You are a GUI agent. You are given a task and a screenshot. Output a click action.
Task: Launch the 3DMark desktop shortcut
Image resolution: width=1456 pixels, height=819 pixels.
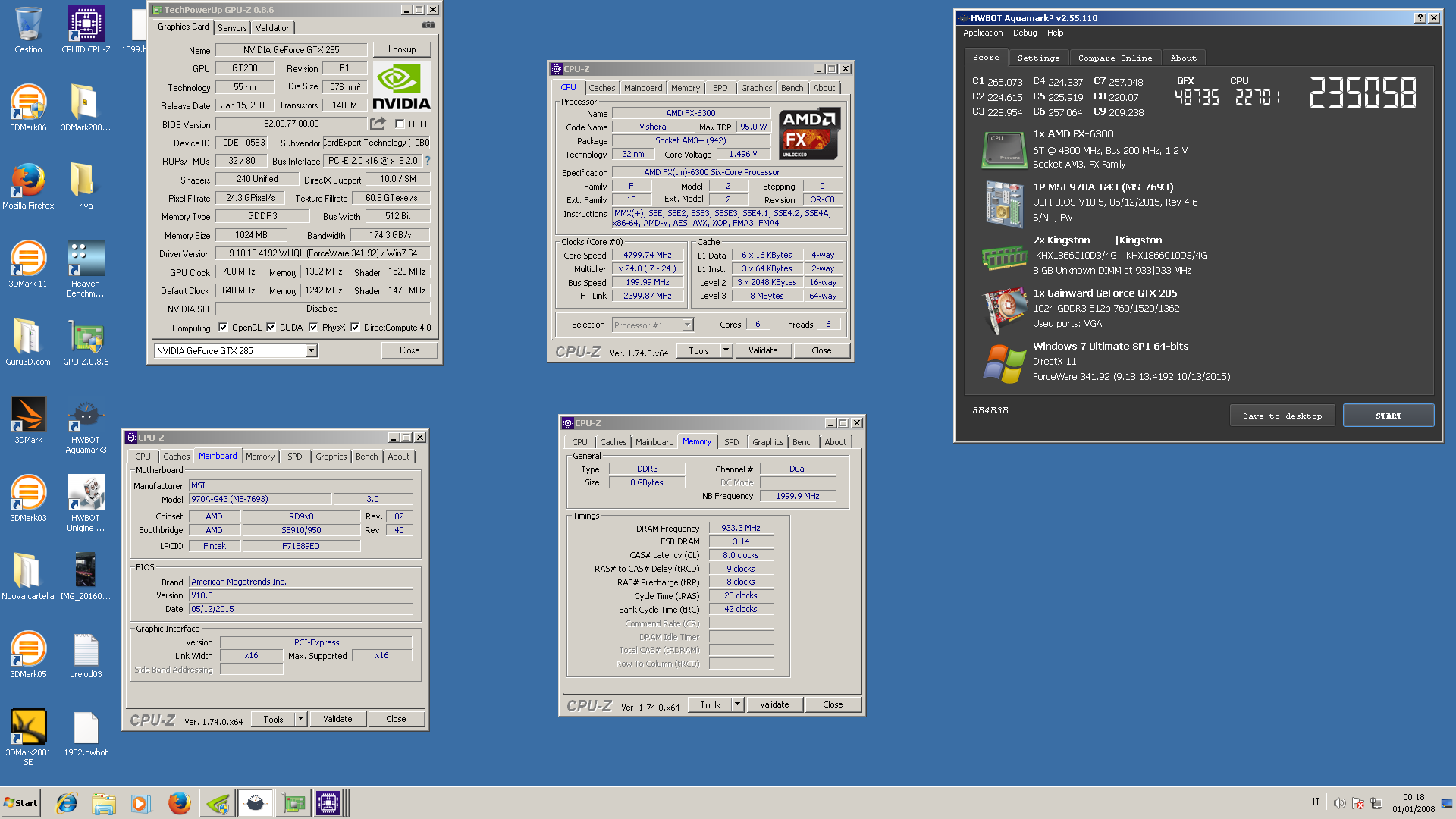pyautogui.click(x=28, y=421)
